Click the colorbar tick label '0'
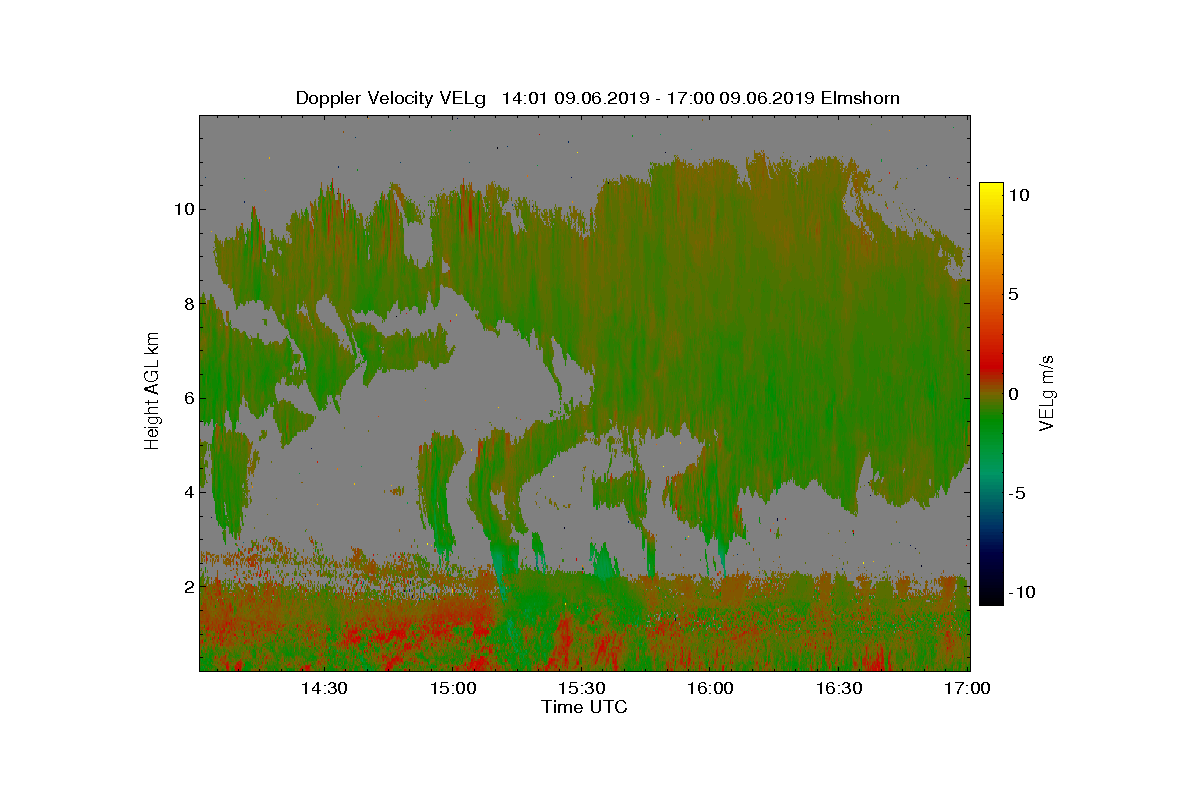The height and width of the screenshot is (800, 1200). click(x=1012, y=394)
